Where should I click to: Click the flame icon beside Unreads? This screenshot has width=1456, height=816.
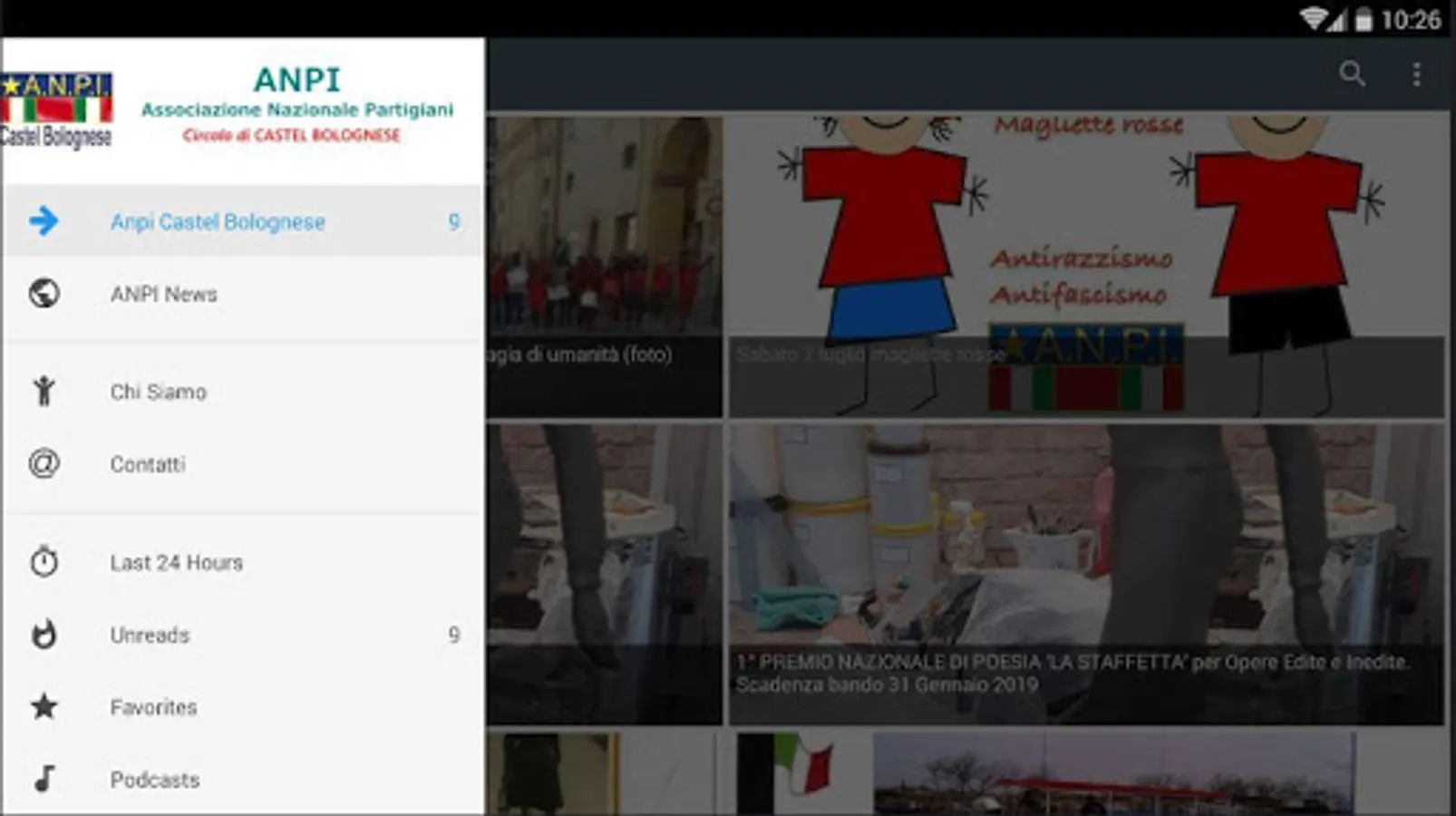coord(44,634)
